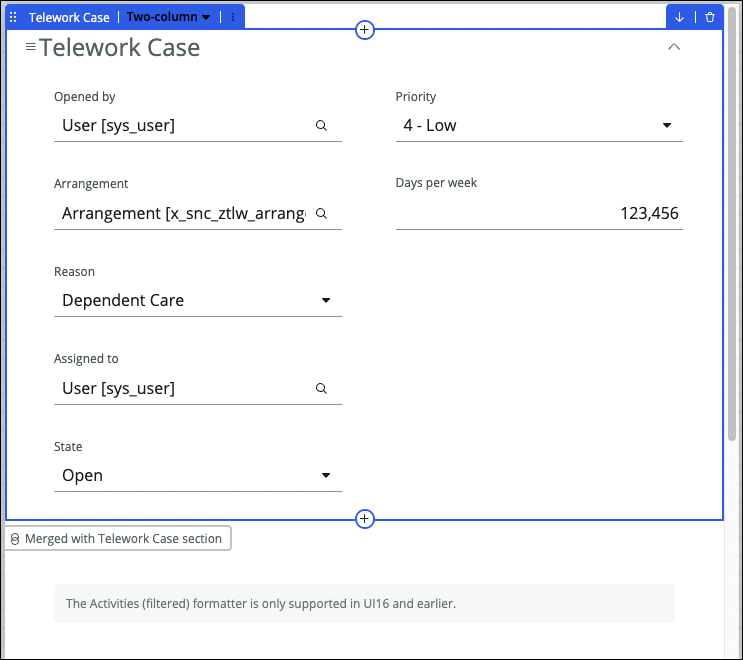Click the drag handle beside Telework Case tab
The image size is (743, 660).
click(x=14, y=17)
